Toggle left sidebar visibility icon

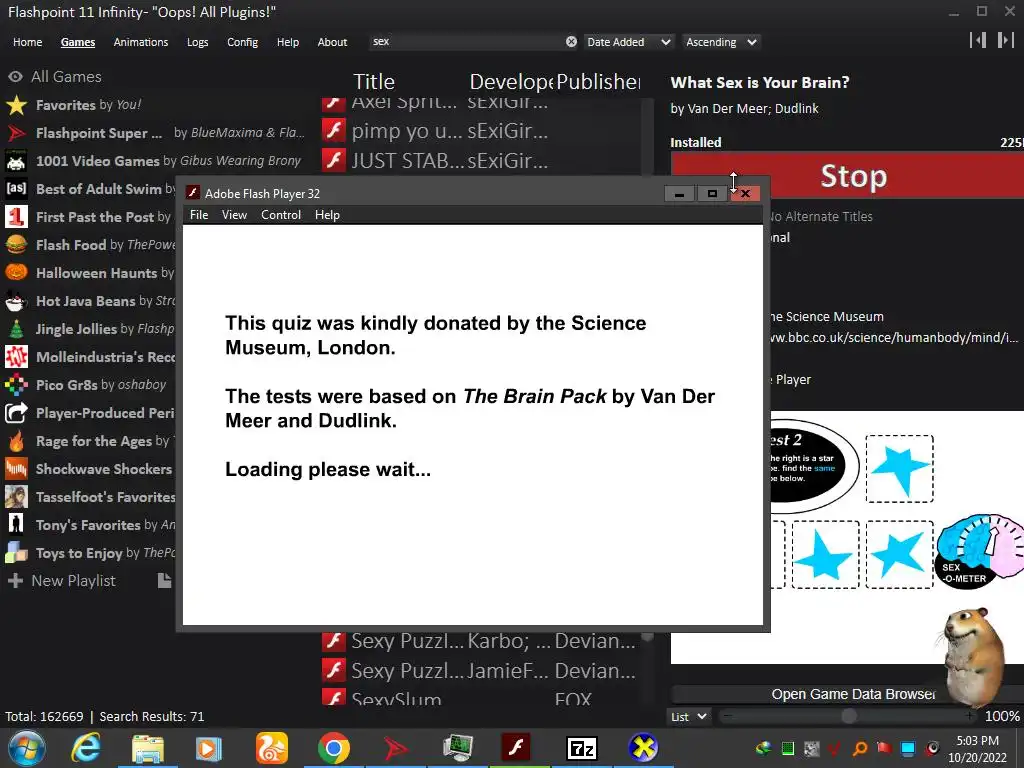click(978, 40)
